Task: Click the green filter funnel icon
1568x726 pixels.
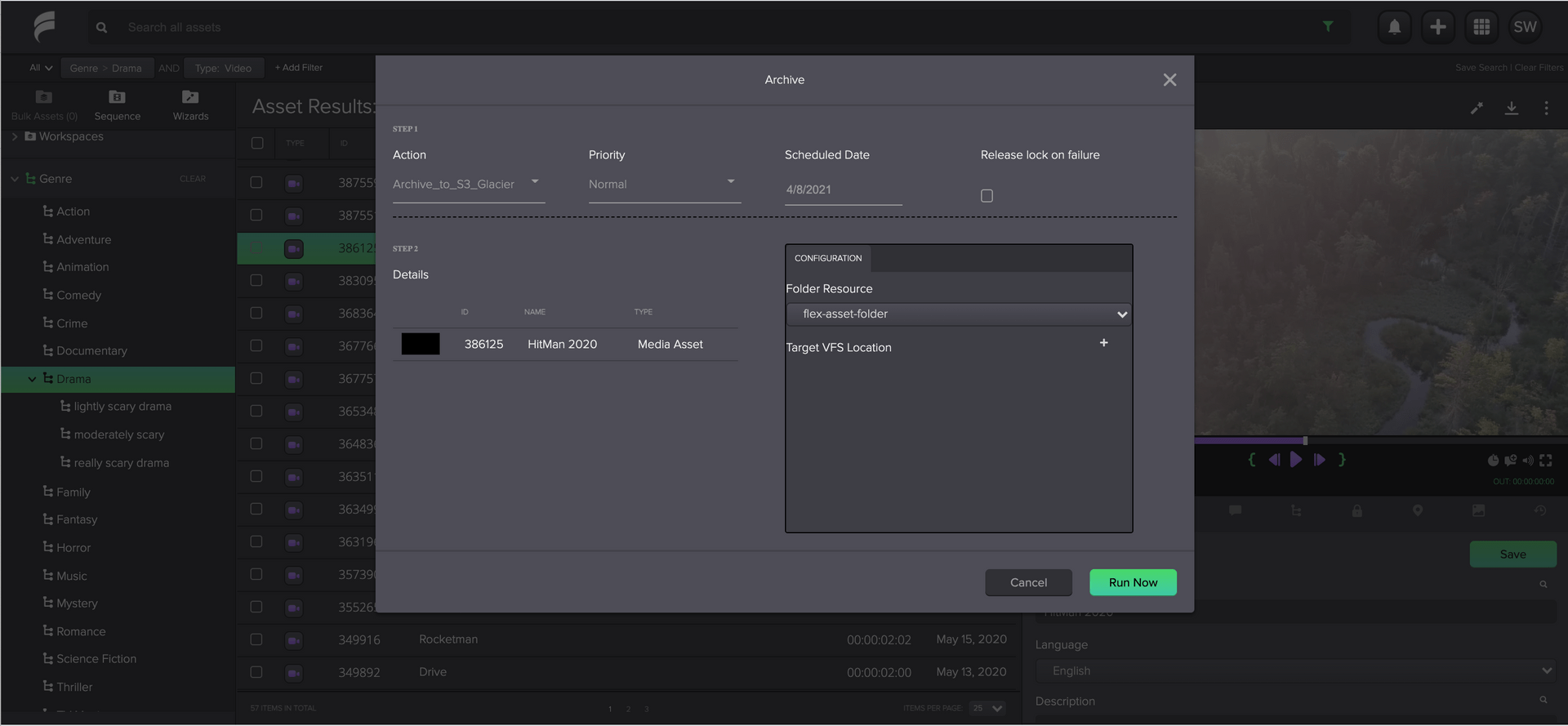Action: pyautogui.click(x=1328, y=27)
